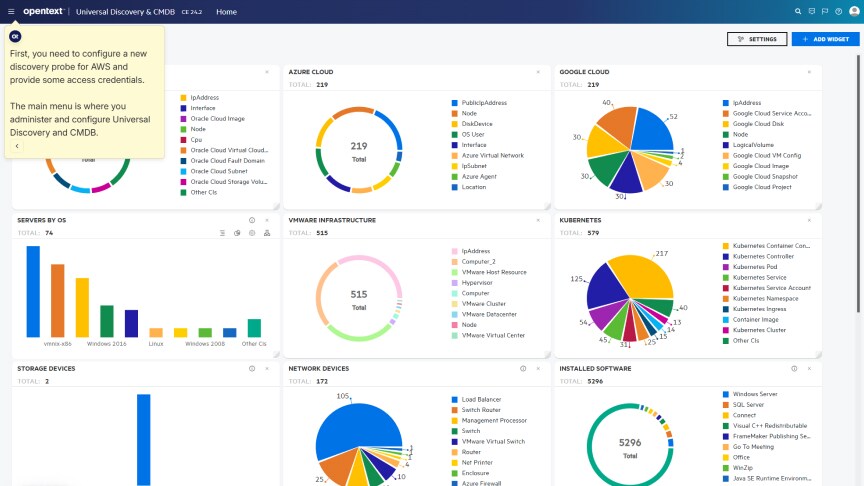
Task: Click the Kubernetes total value 579
Action: [593, 233]
